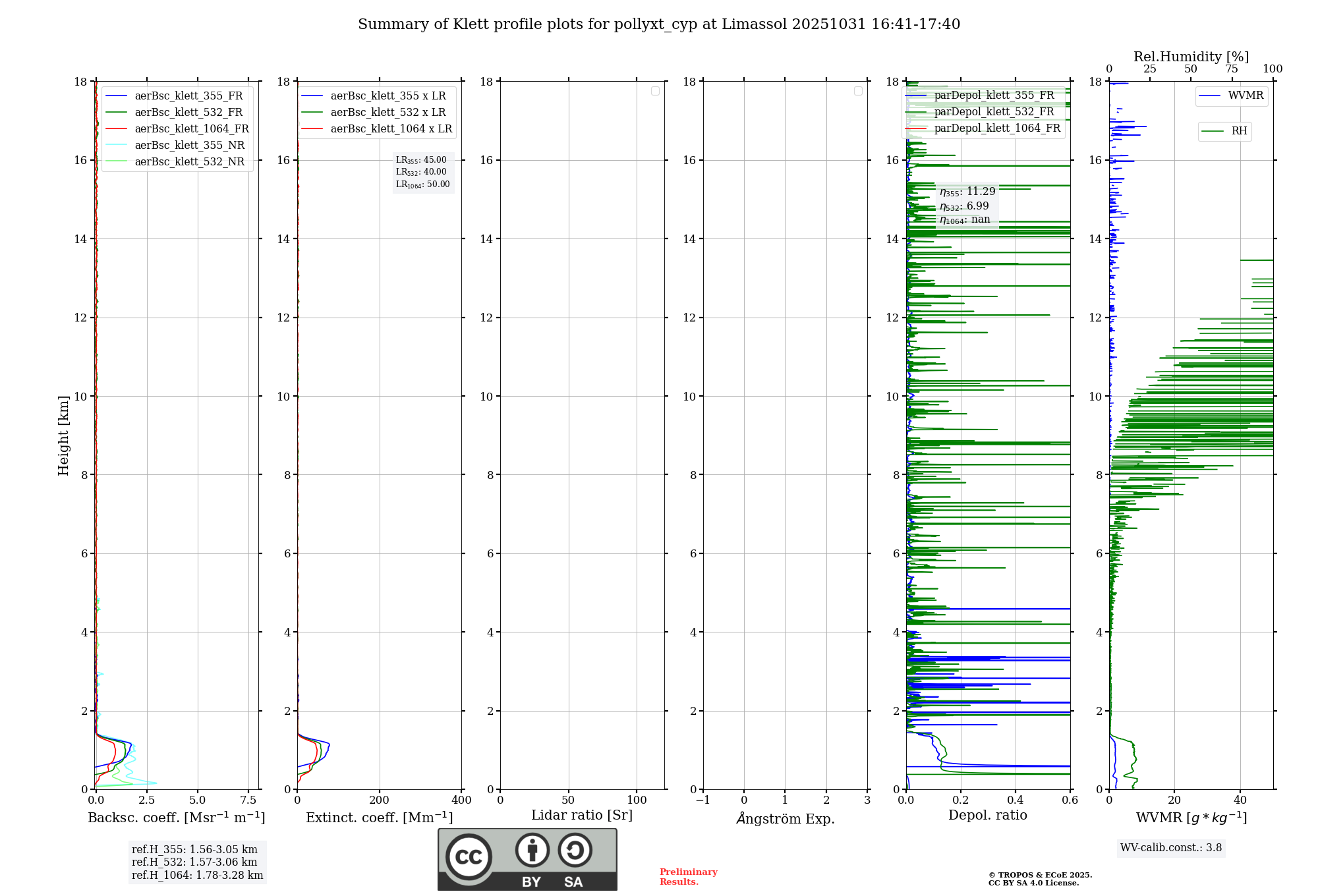Click the aerBsc_klett_532 x LR legend entry
This screenshot has height=896, width=1318.
(387, 113)
